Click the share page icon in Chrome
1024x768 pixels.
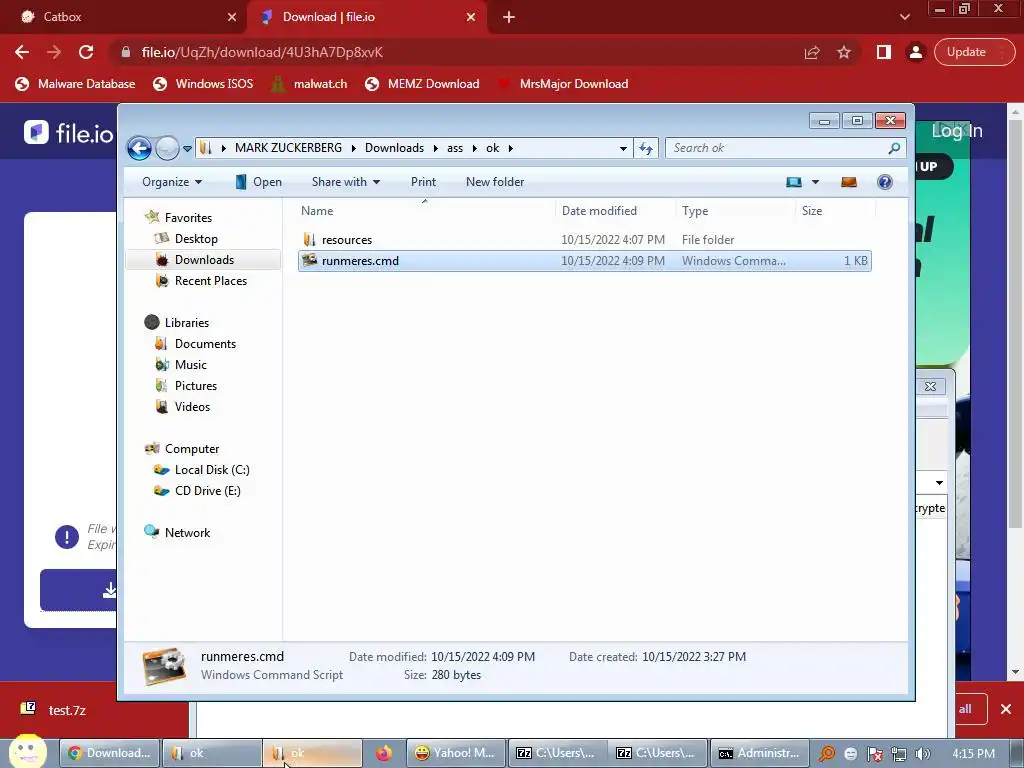click(812, 52)
